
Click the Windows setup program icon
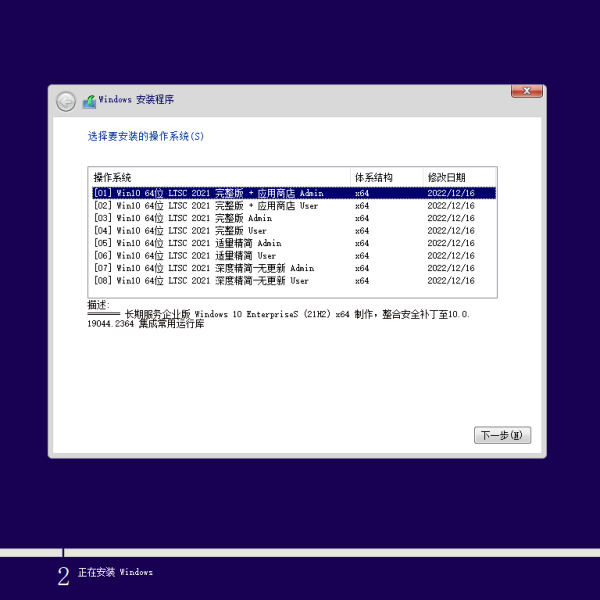(89, 101)
